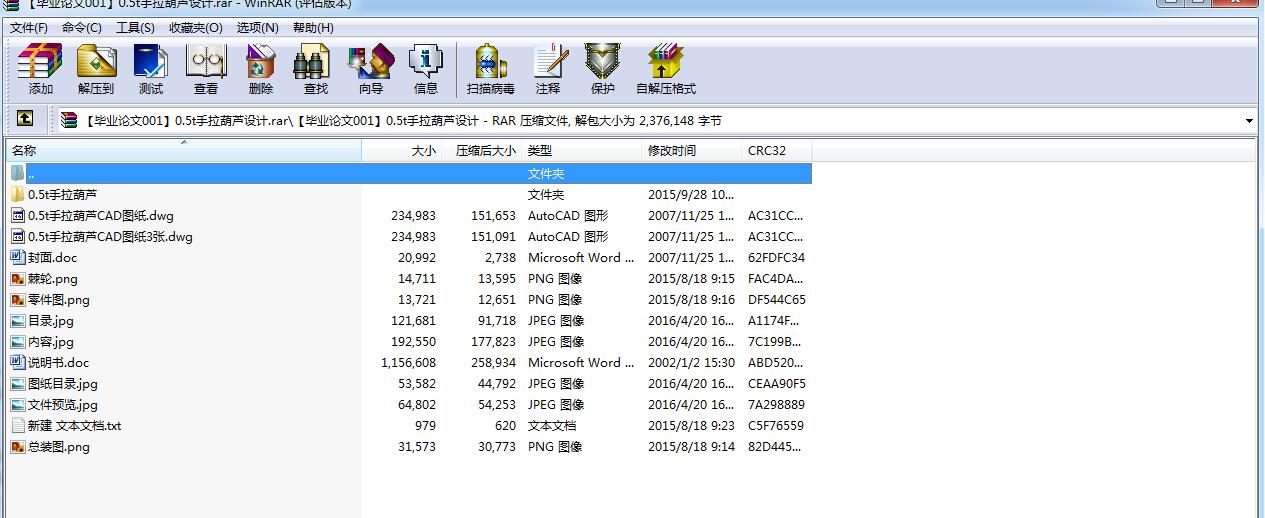Image resolution: width=1265 pixels, height=518 pixels.
Task: Click the 0.5t手拉葫芦CAD图纸.dwg file icon
Action: (x=18, y=216)
